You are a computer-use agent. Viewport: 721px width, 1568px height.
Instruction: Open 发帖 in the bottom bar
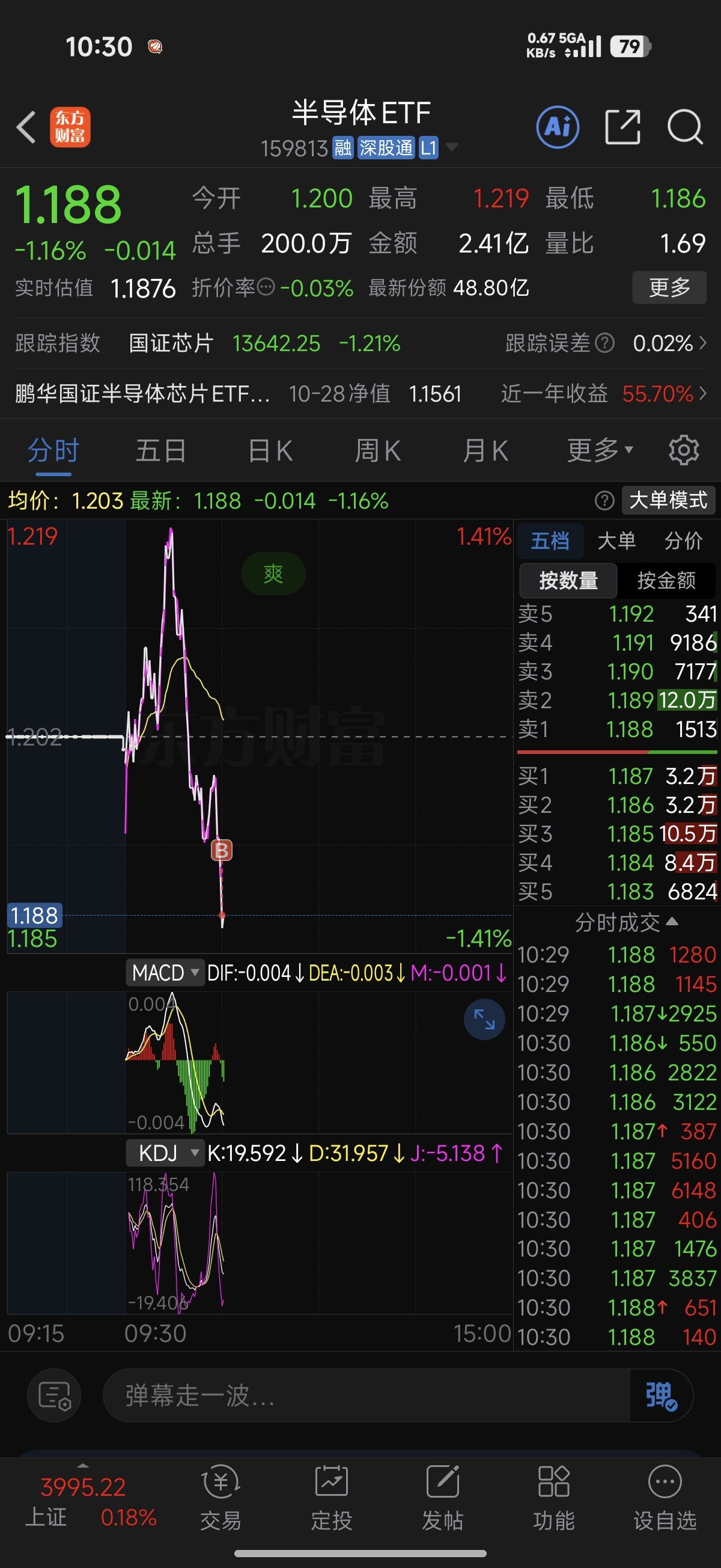point(443,1498)
